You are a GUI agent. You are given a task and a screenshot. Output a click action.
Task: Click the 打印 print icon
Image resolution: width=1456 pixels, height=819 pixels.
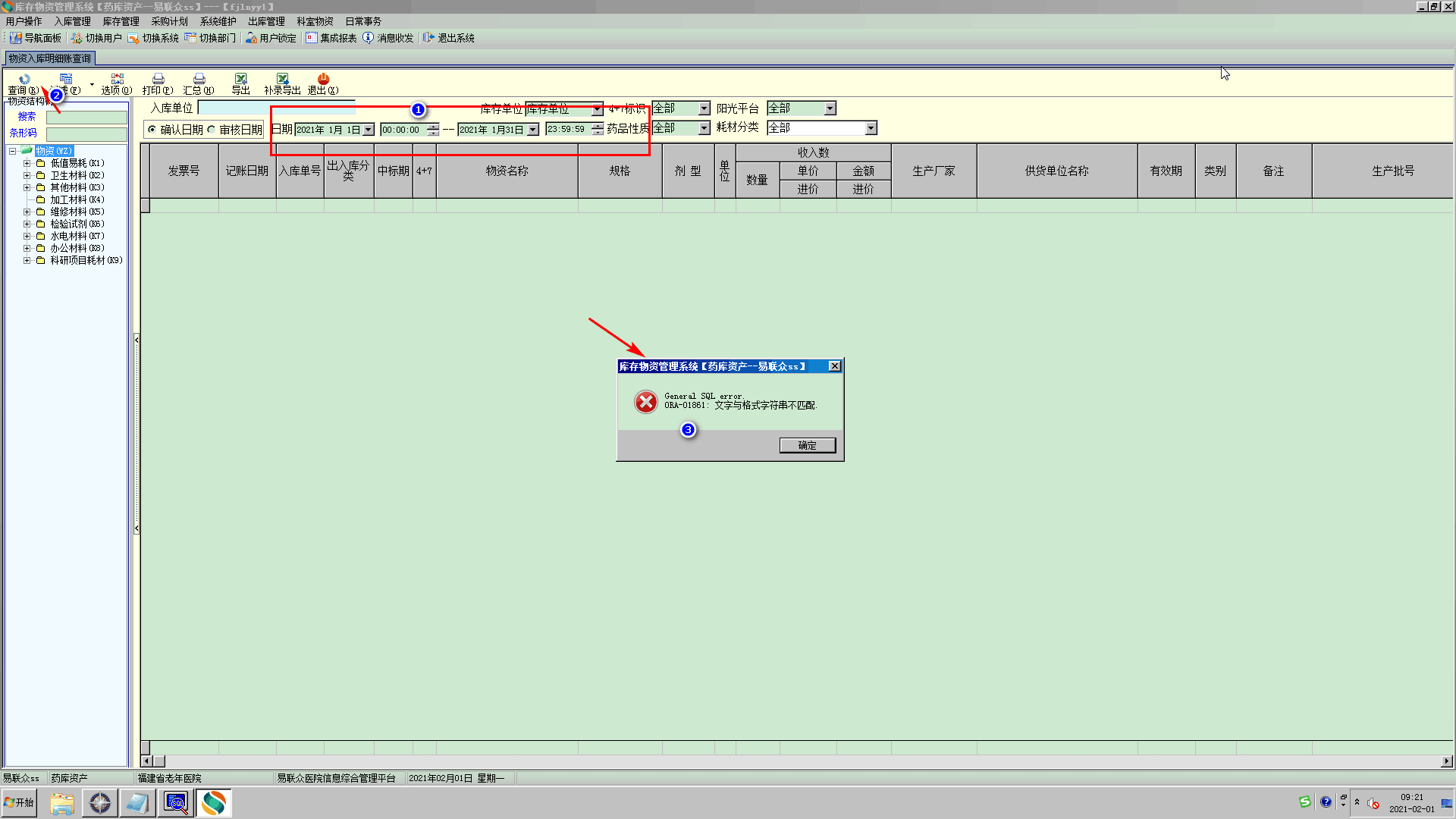click(x=158, y=80)
